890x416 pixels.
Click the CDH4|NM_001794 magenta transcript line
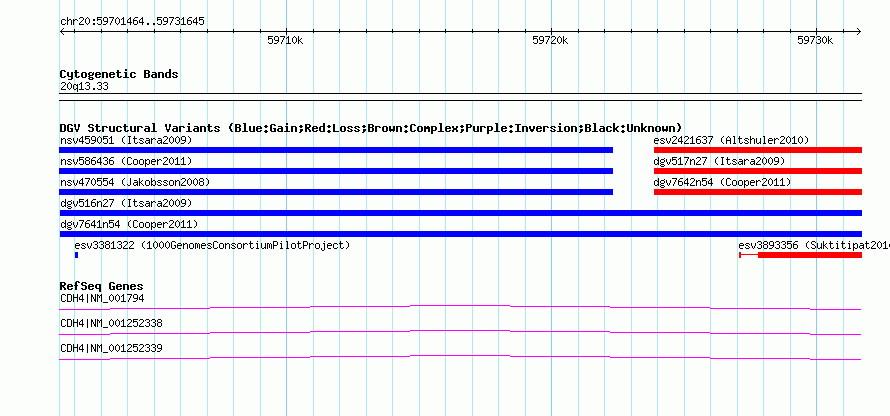pos(460,307)
